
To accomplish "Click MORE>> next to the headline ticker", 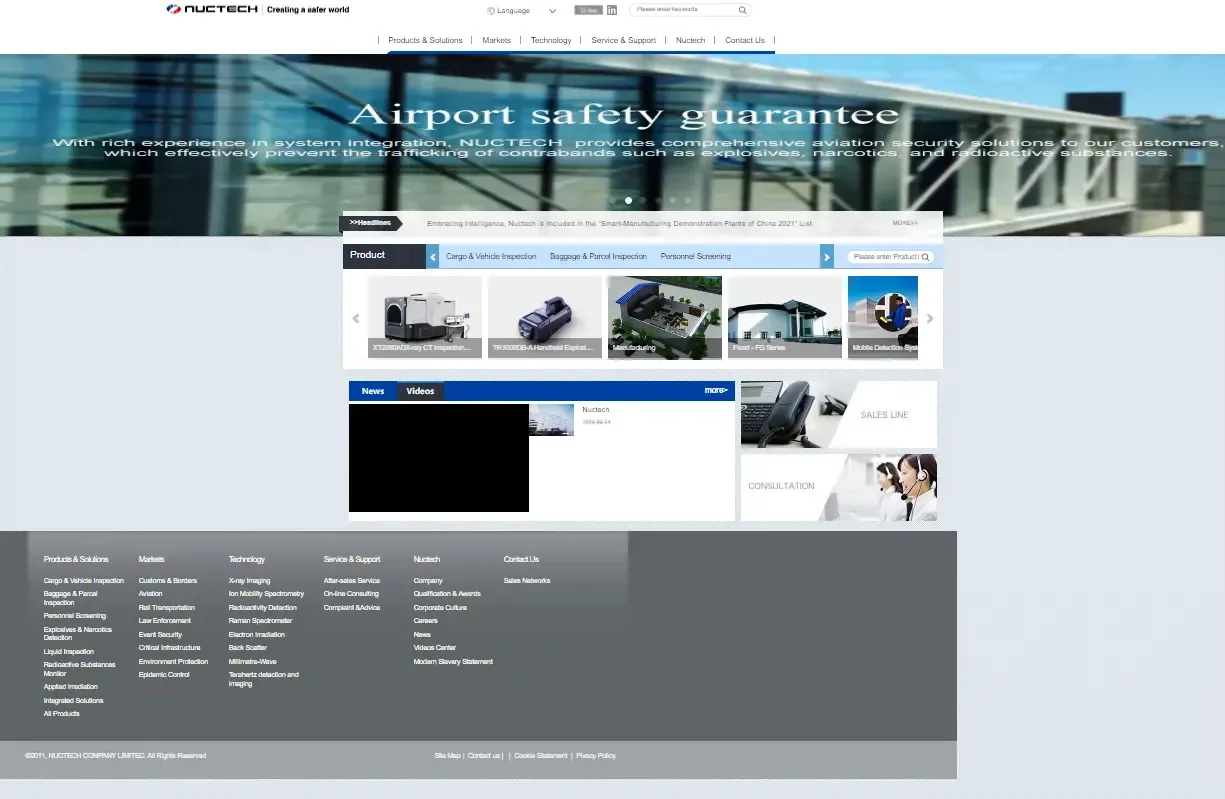I will 905,224.
